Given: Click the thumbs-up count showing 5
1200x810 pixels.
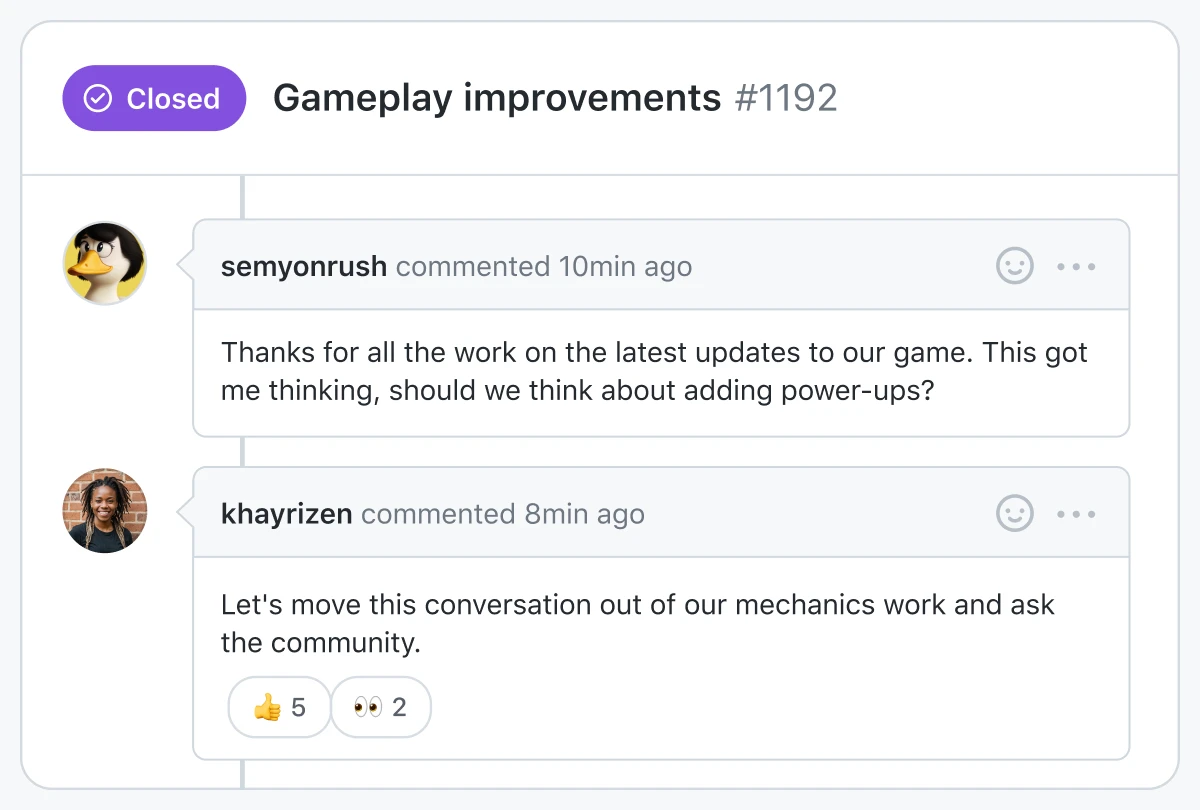Looking at the screenshot, I should click(298, 707).
